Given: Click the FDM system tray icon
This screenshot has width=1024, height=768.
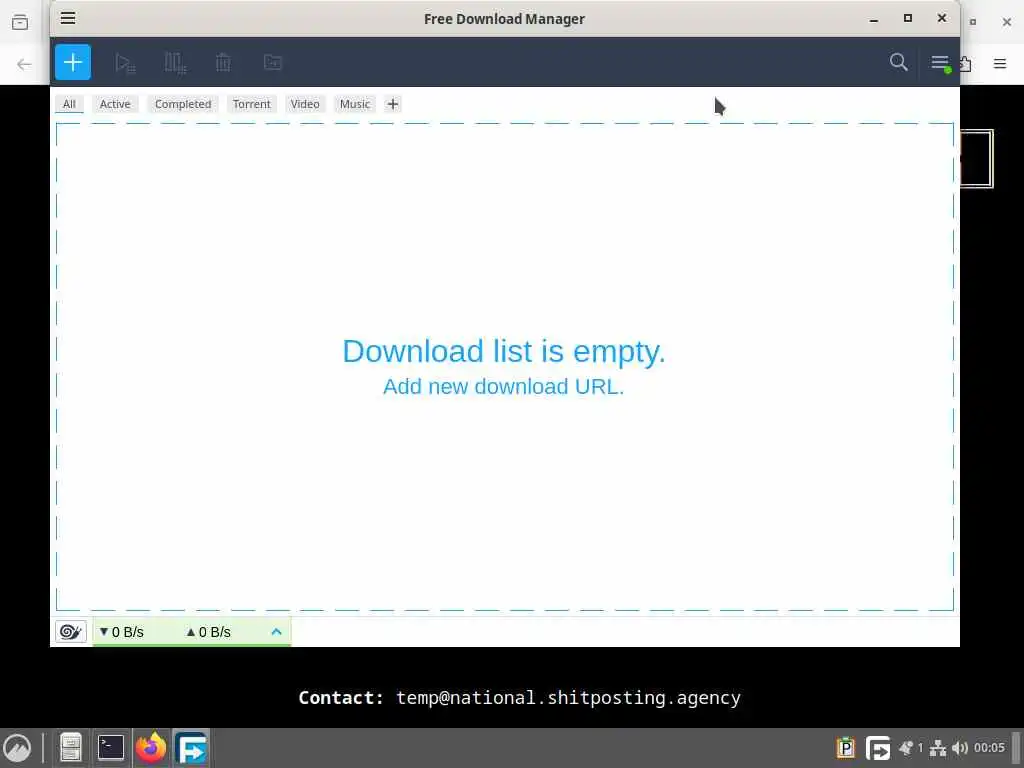Looking at the screenshot, I should (x=878, y=748).
